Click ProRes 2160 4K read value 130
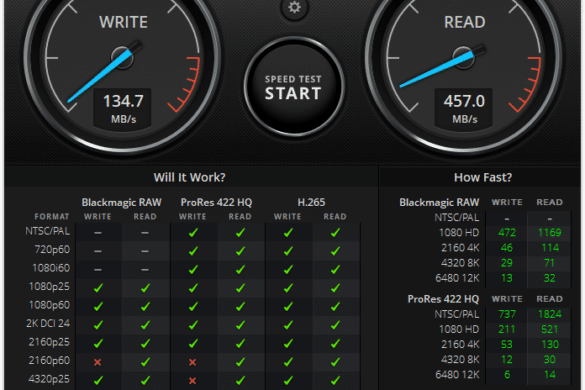 (550, 344)
